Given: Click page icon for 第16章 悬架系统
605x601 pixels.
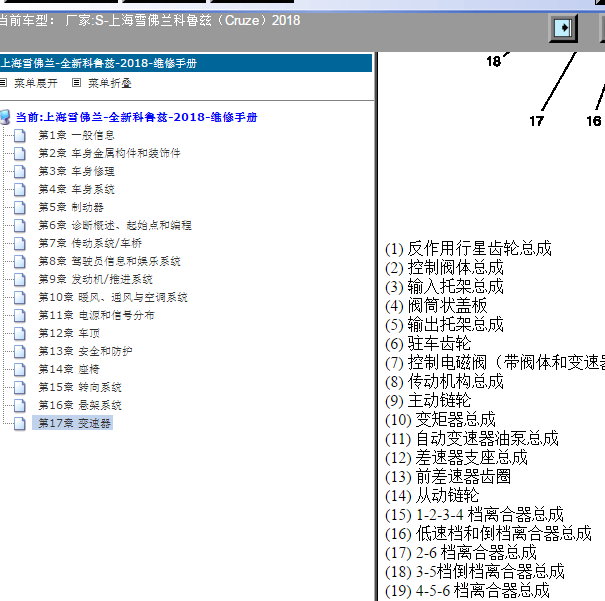Looking at the screenshot, I should 20,405.
